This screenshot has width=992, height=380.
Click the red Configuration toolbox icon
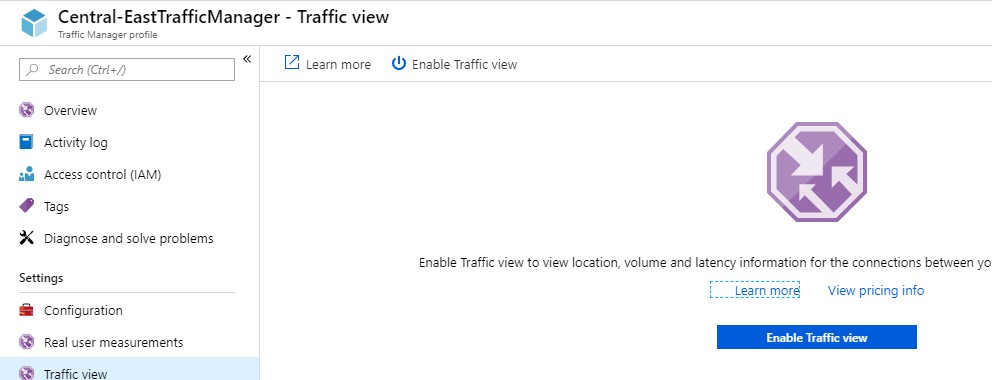tap(26, 310)
